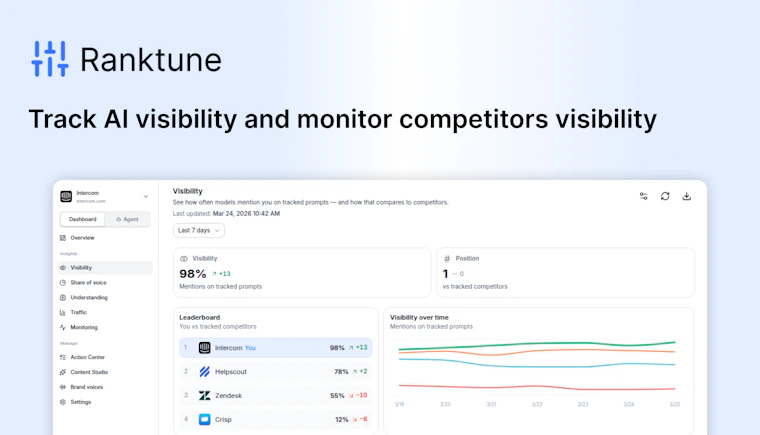Click the 98% visibility value
This screenshot has width=760, height=435.
(193, 274)
